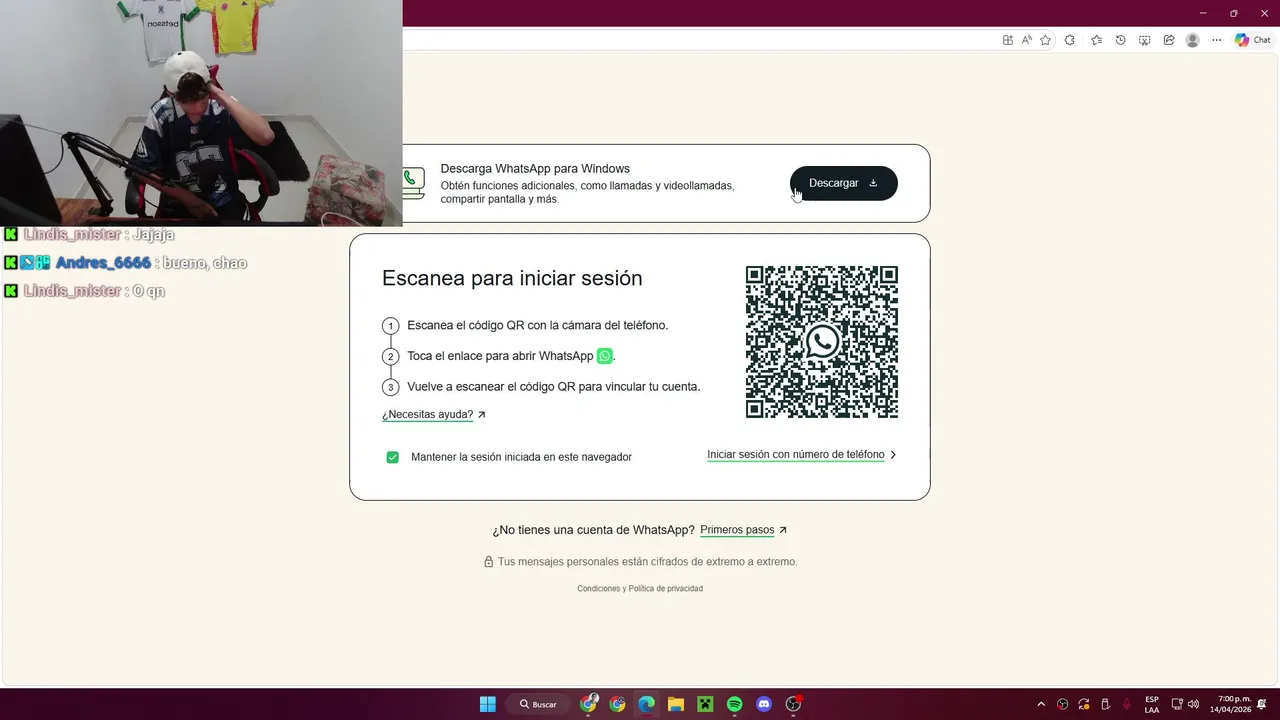Viewport: 1280px width, 720px height.
Task: Open the browser profile avatar
Action: [x=1192, y=40]
